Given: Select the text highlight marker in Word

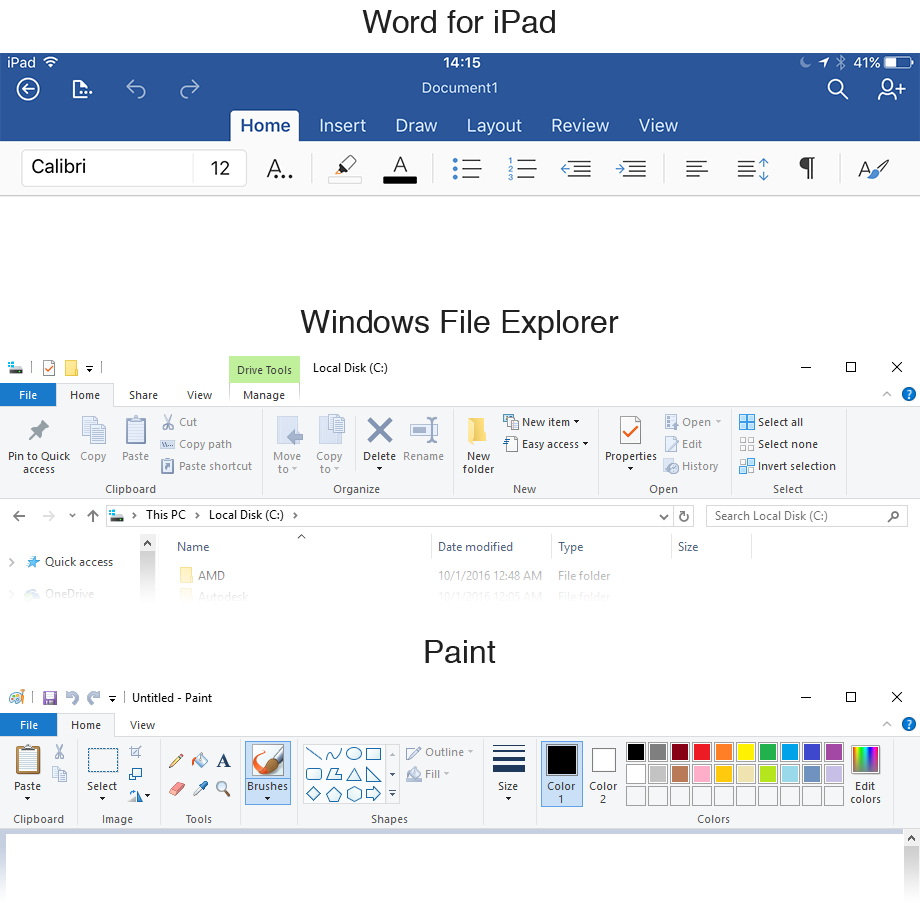Looking at the screenshot, I should [x=345, y=169].
